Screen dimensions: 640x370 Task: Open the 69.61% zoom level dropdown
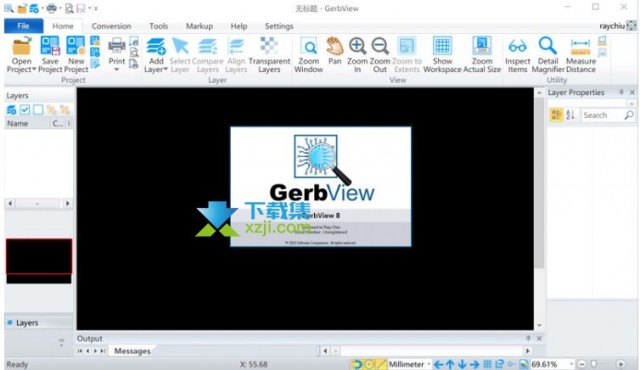[x=571, y=364]
